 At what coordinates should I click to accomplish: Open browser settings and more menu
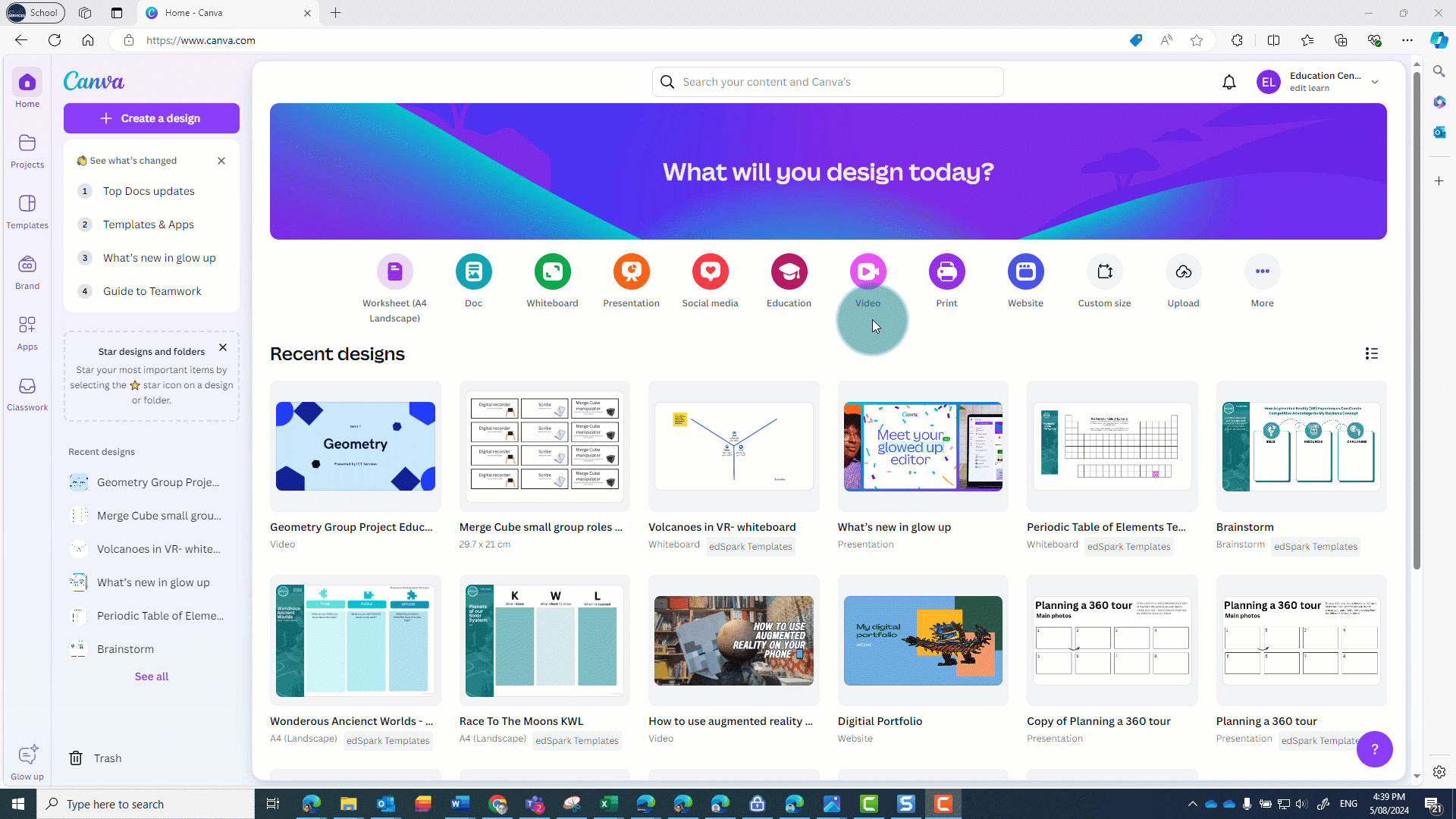pyautogui.click(x=1407, y=40)
